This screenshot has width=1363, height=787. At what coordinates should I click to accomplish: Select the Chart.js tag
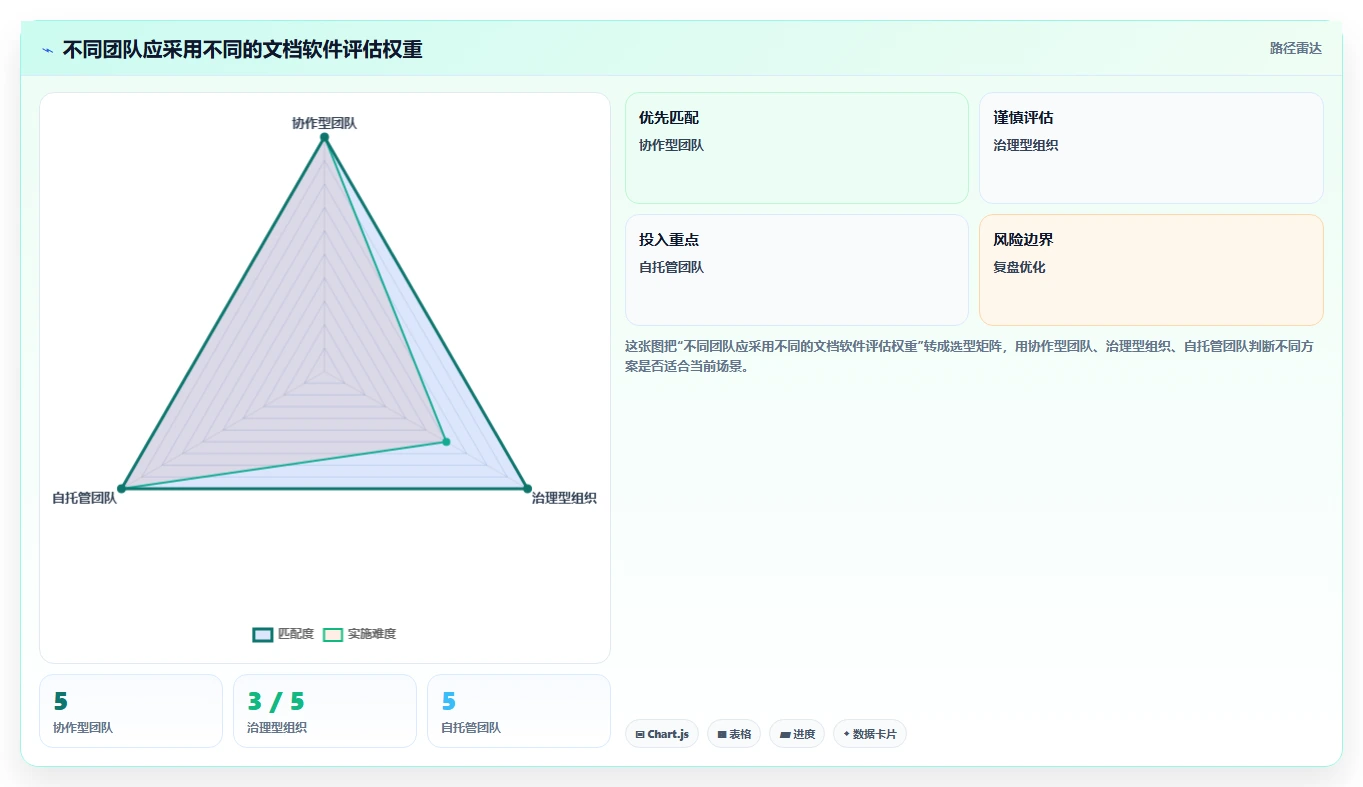(x=662, y=734)
